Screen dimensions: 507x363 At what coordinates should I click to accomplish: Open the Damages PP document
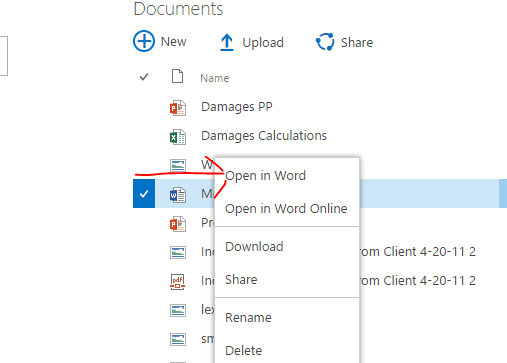(237, 107)
